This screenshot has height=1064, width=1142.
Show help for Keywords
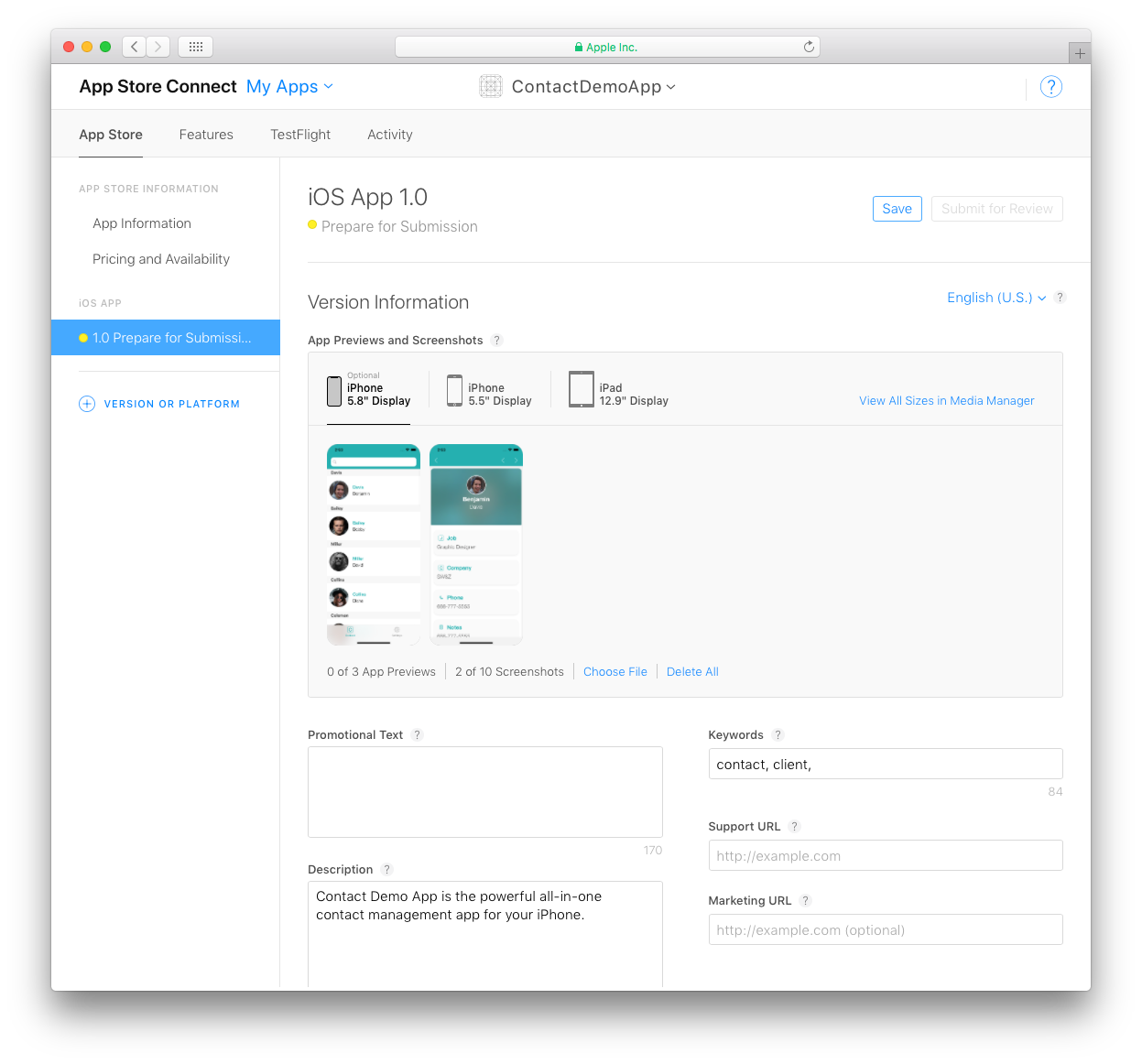click(x=778, y=734)
